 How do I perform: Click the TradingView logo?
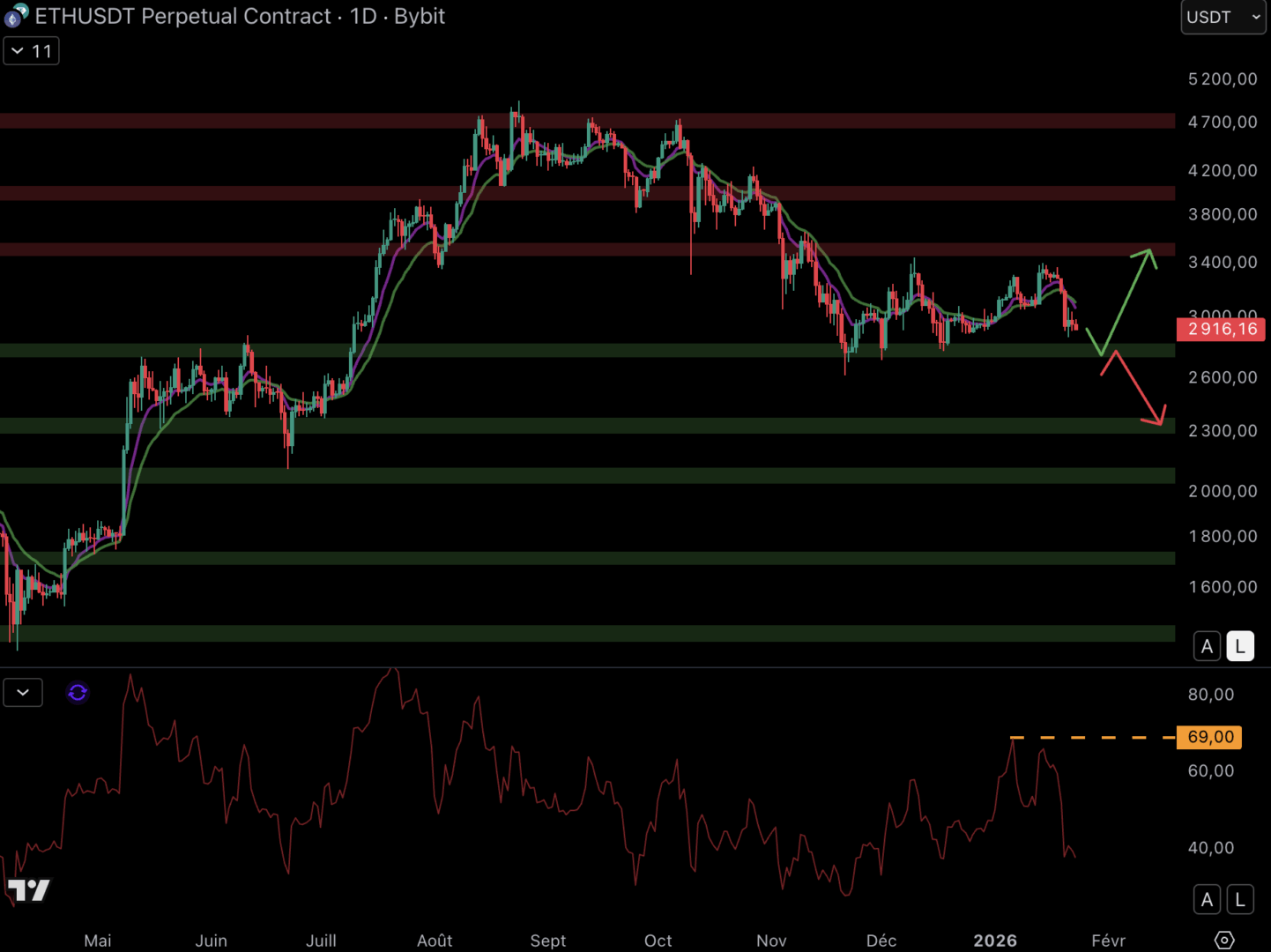click(29, 890)
